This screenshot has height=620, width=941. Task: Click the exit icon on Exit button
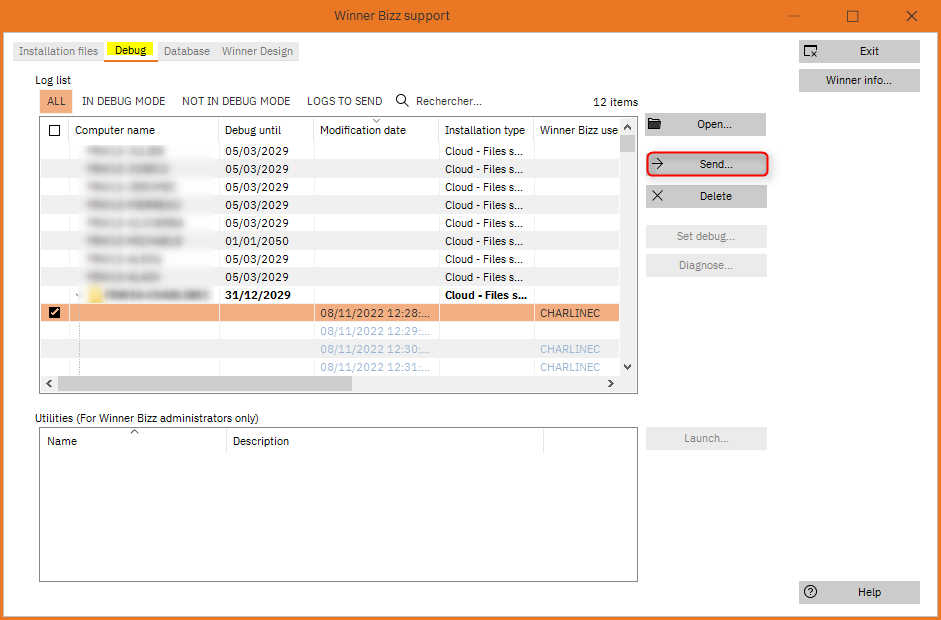tap(810, 52)
